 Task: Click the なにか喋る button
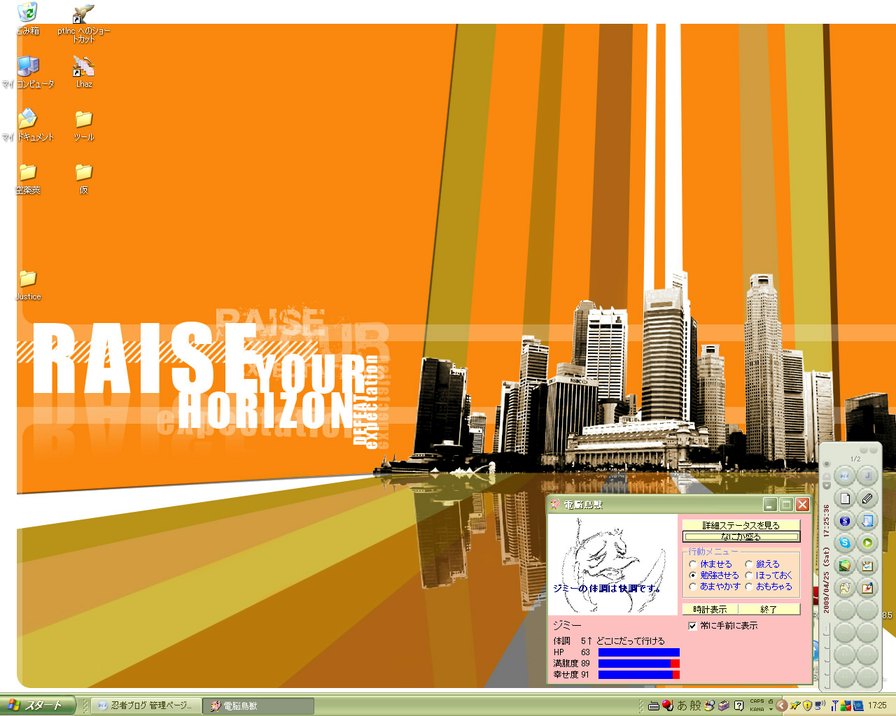point(741,537)
